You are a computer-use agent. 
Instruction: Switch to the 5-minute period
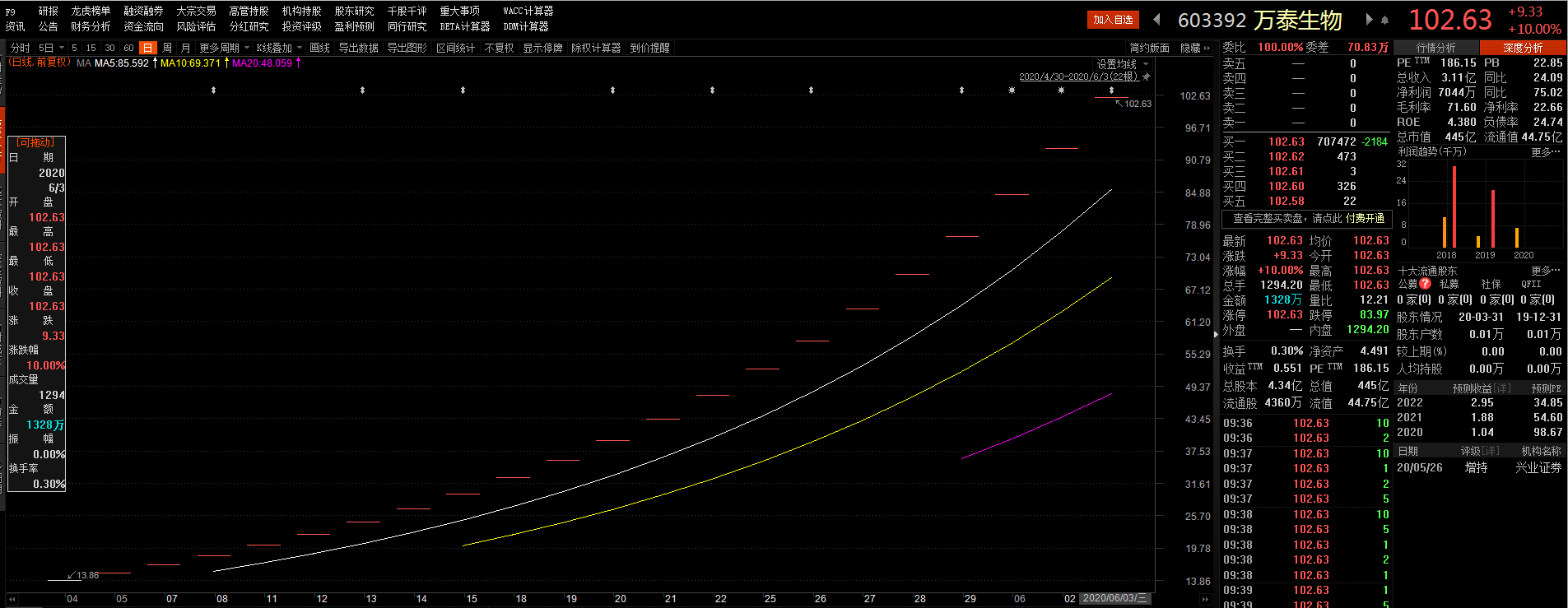(74, 48)
